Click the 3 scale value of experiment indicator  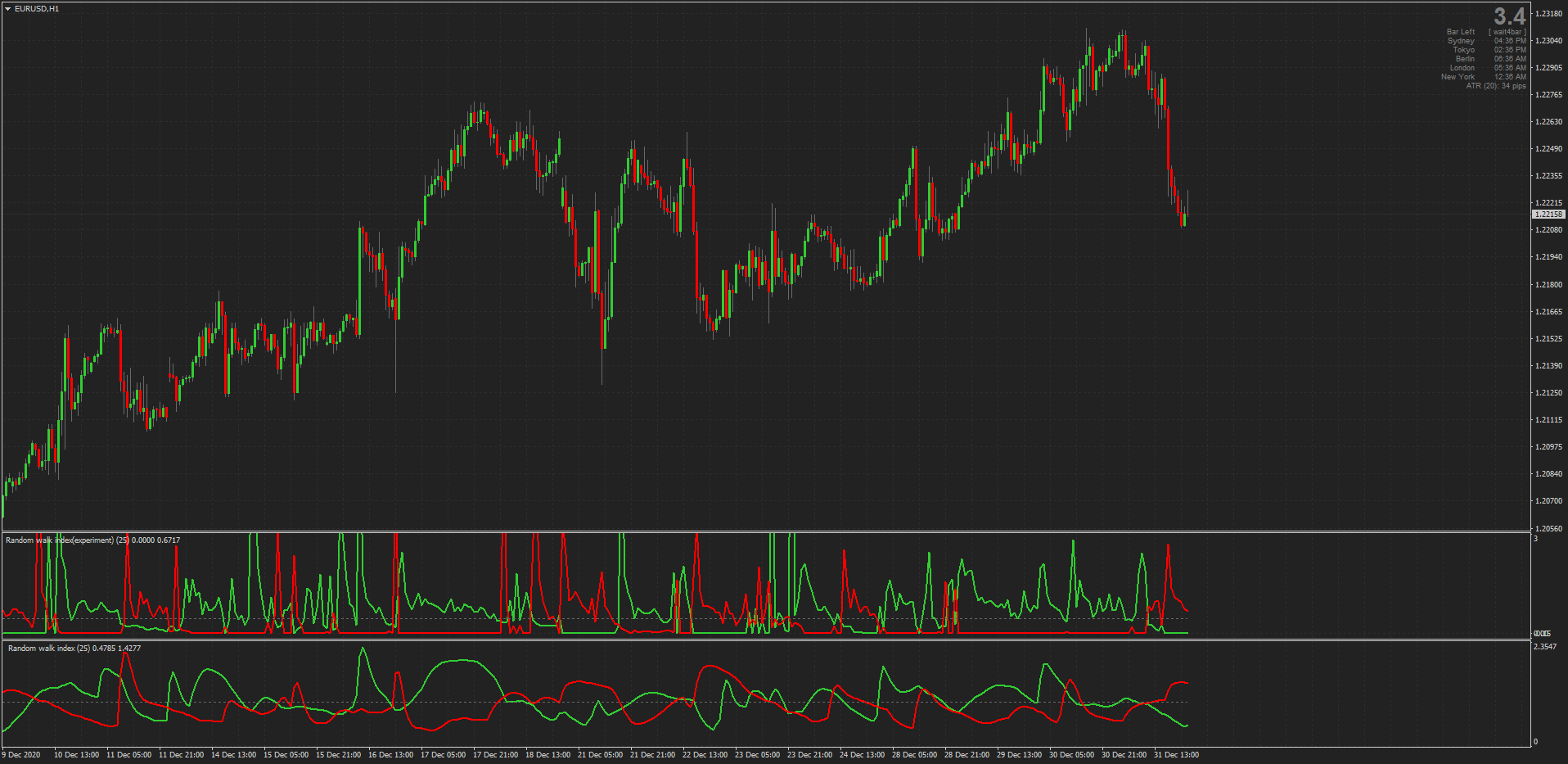coord(1535,539)
